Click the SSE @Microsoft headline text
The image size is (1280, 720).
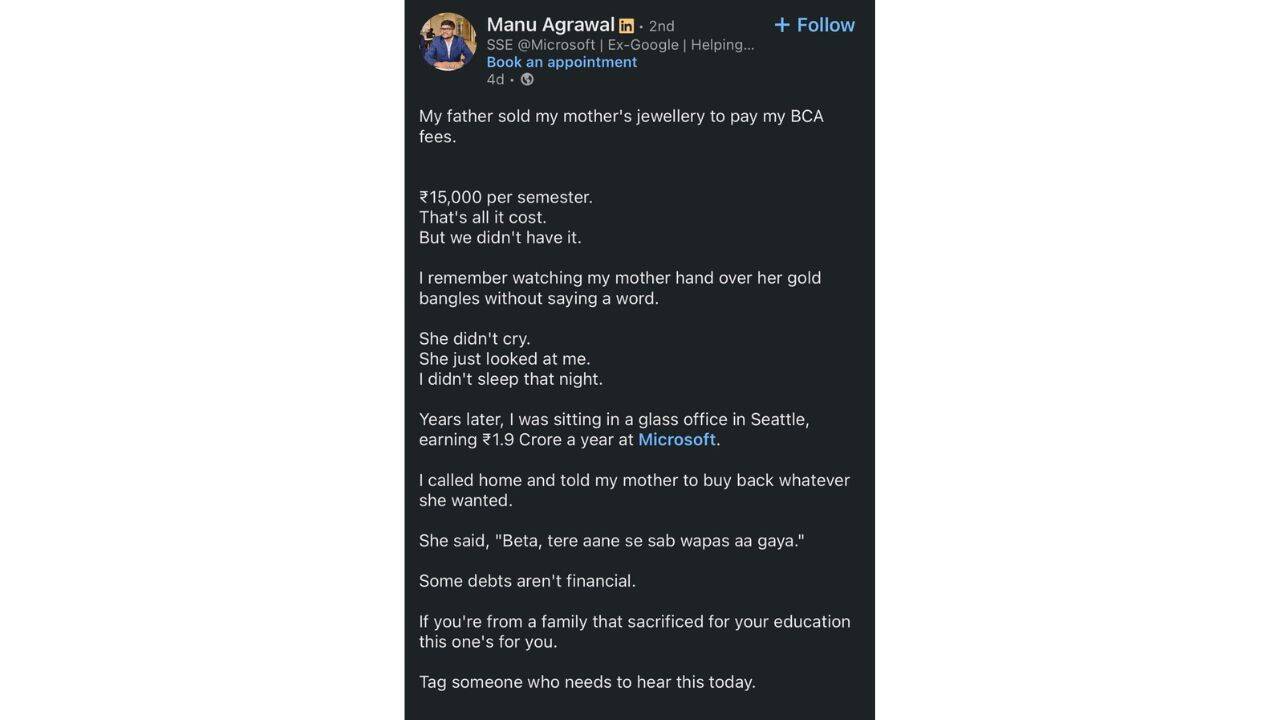620,45
